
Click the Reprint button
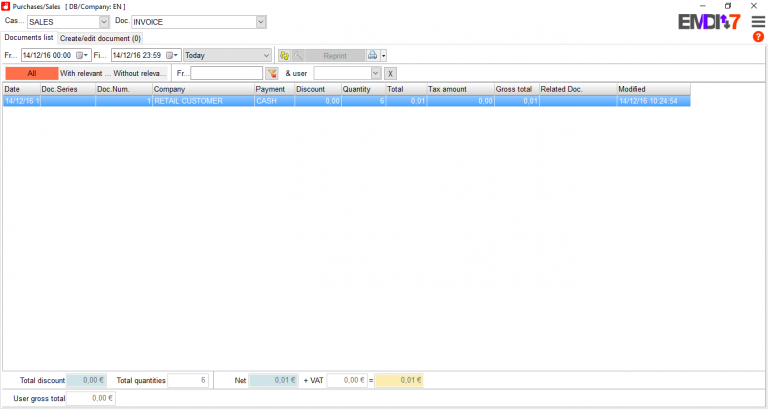(x=335, y=56)
